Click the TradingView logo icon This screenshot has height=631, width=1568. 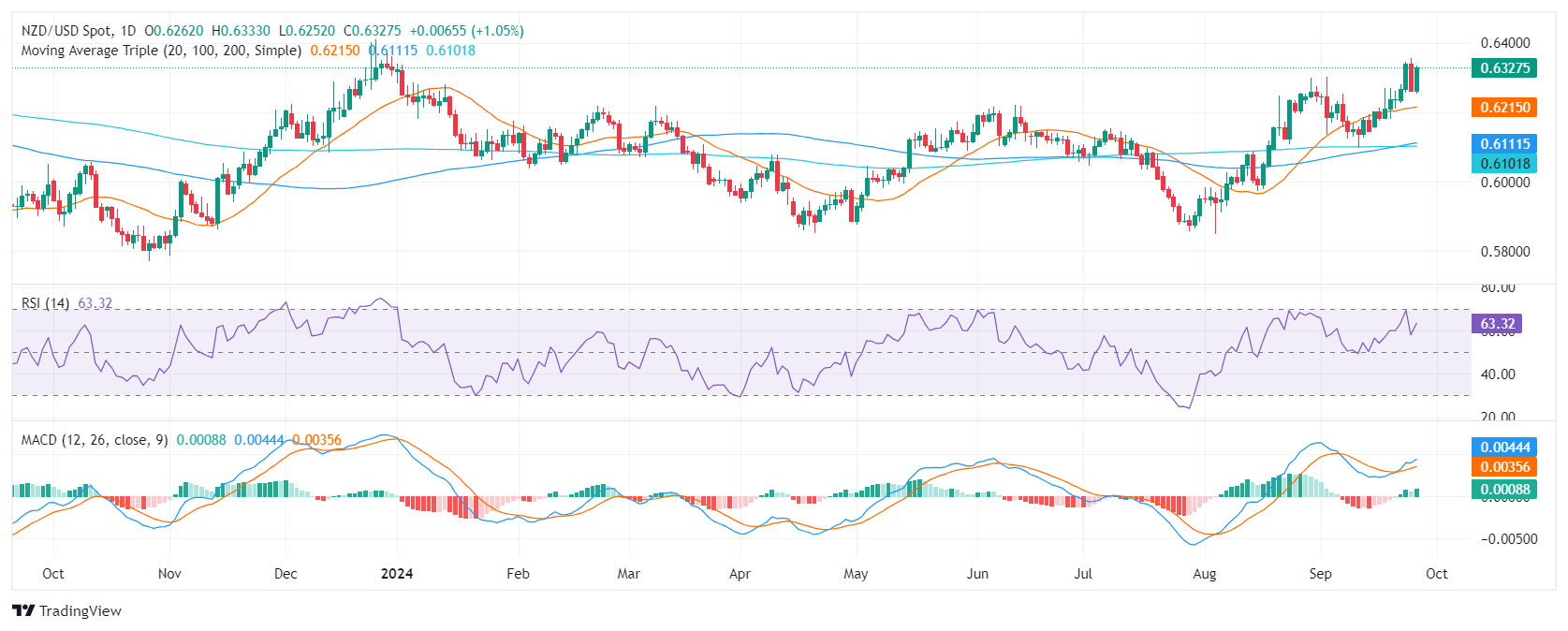click(x=23, y=611)
